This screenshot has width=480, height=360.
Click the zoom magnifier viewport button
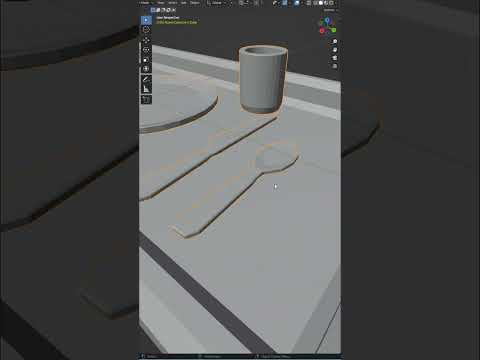point(335,42)
